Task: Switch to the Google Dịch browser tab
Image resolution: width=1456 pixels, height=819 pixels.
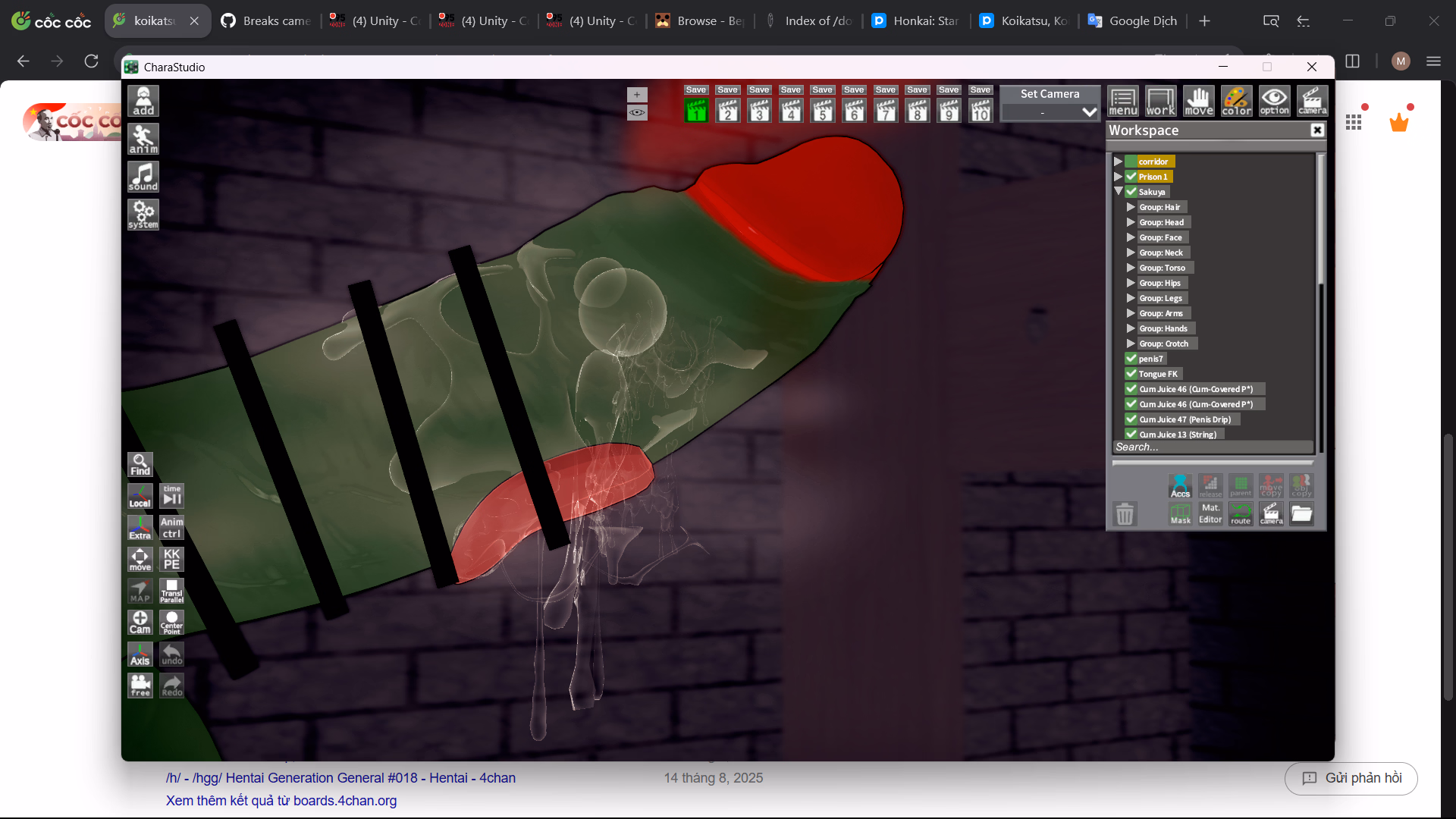Action: (x=1134, y=20)
